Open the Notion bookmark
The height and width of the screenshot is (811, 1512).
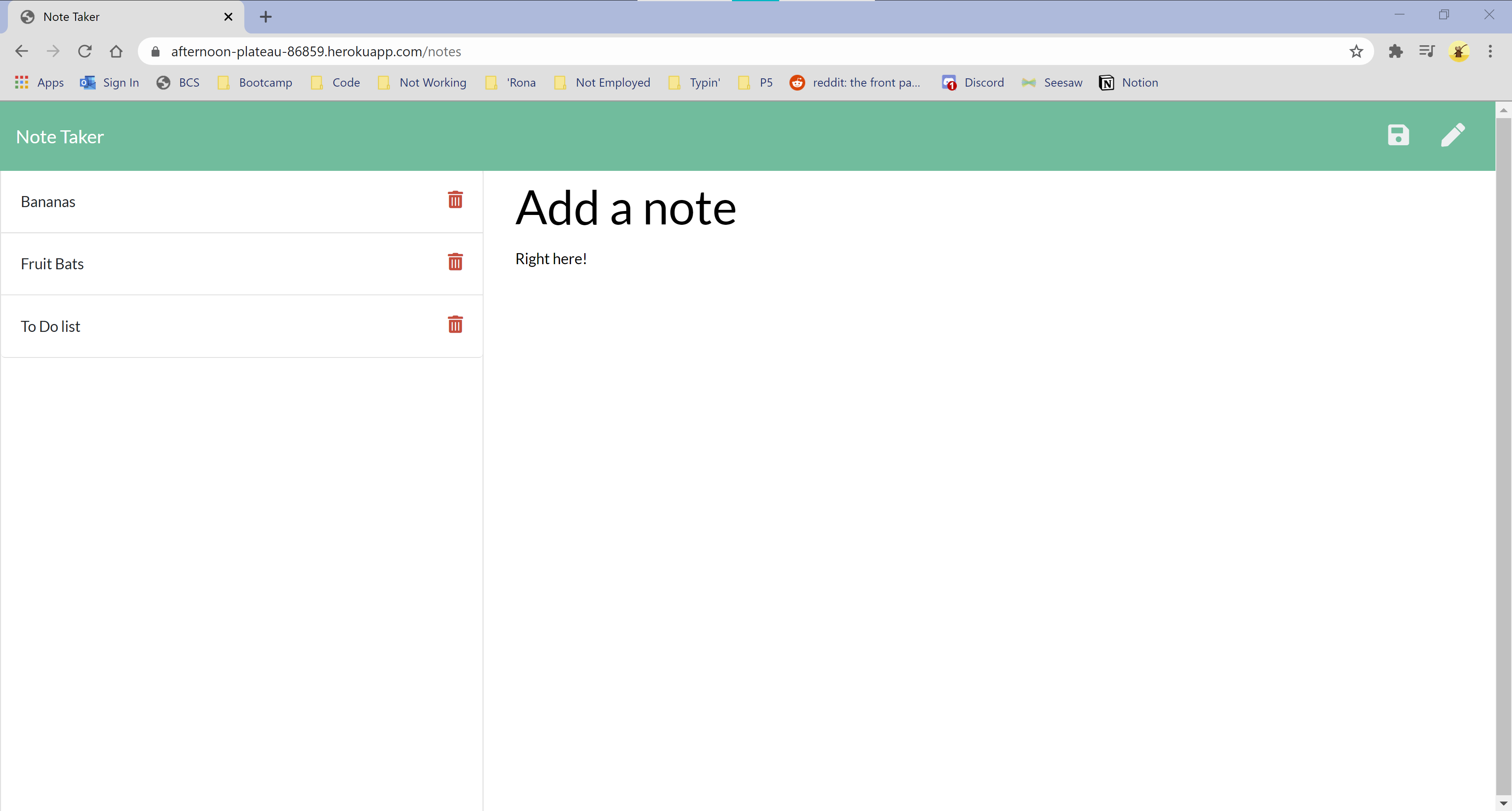[1128, 83]
